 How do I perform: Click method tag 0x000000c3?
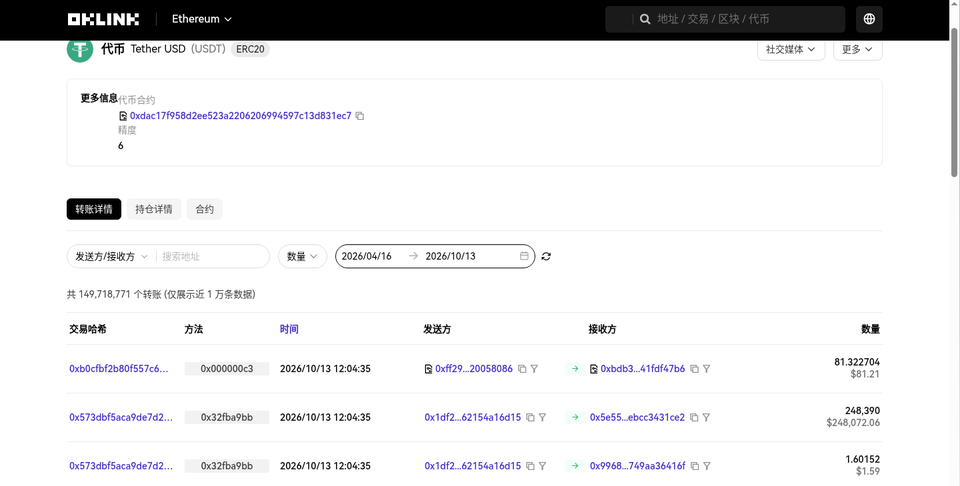pos(227,368)
